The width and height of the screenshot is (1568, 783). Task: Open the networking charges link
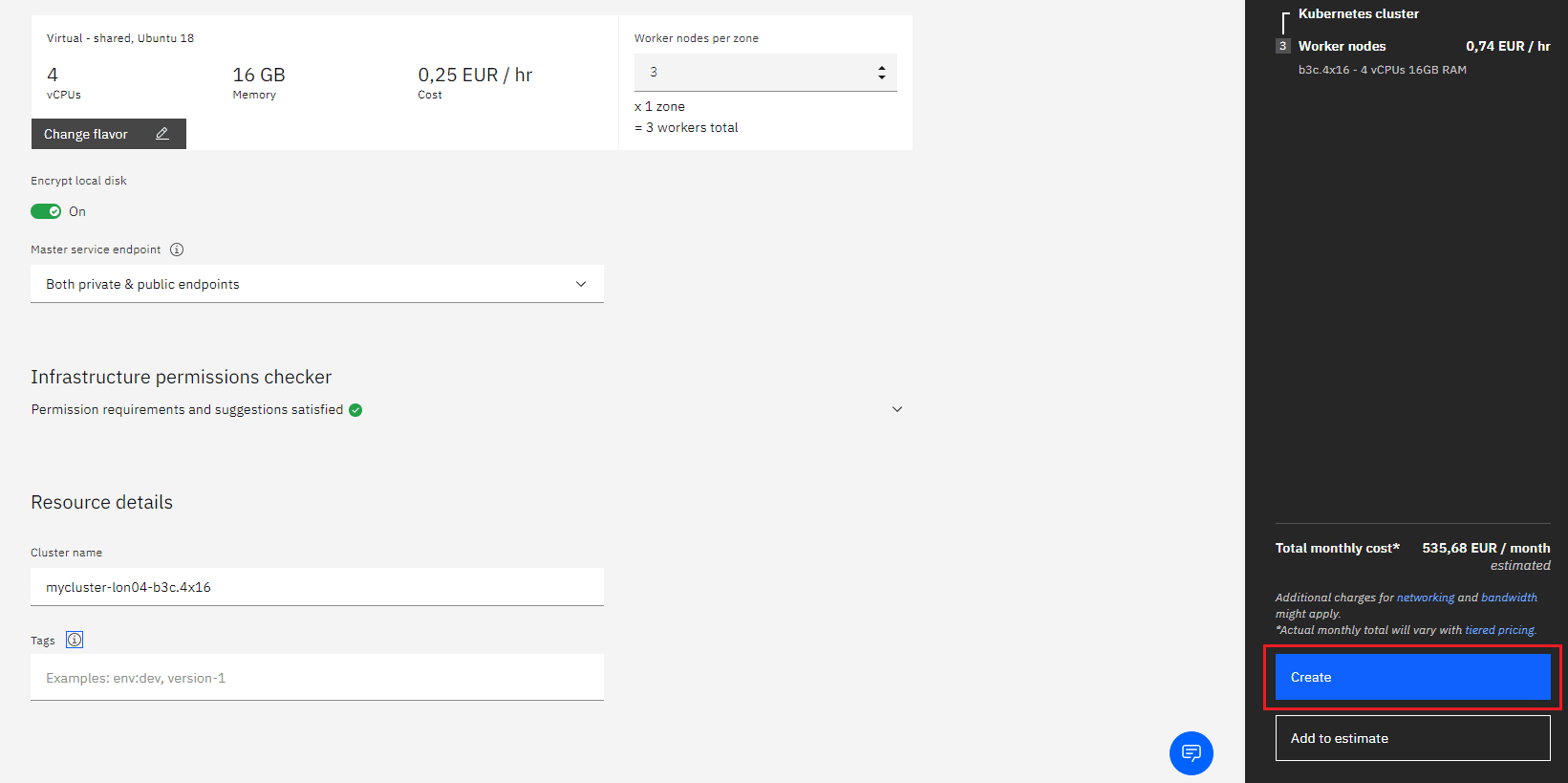(1425, 598)
